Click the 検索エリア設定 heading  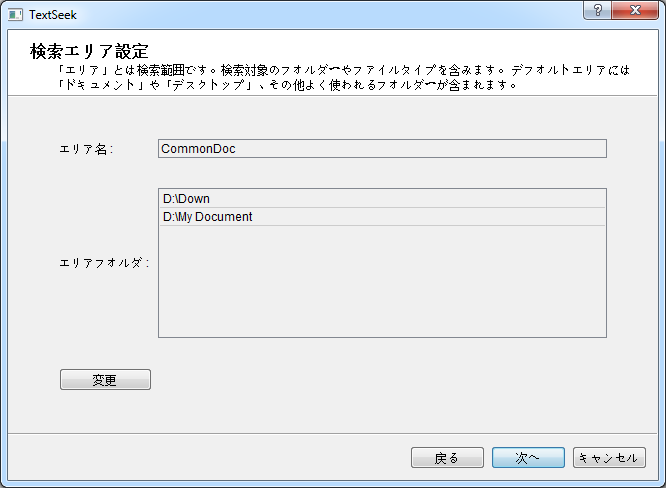[89, 51]
